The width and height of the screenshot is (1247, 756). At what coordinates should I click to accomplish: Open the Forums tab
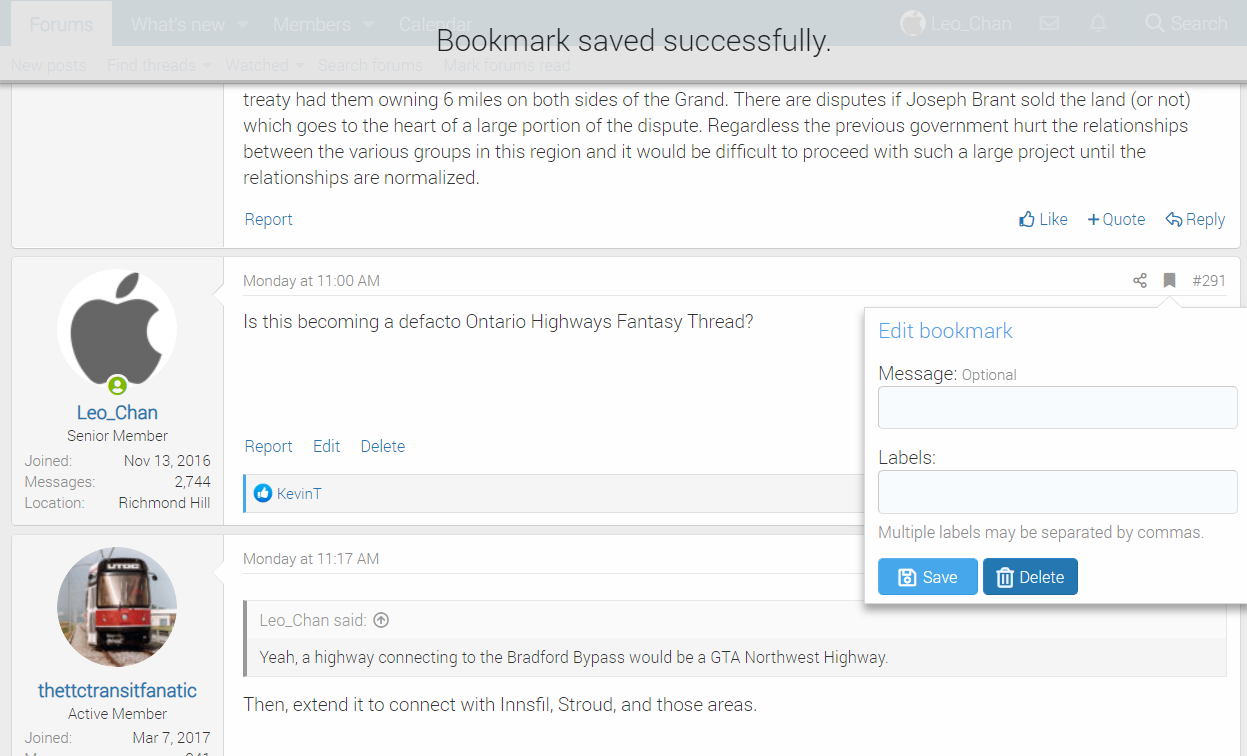coord(61,24)
